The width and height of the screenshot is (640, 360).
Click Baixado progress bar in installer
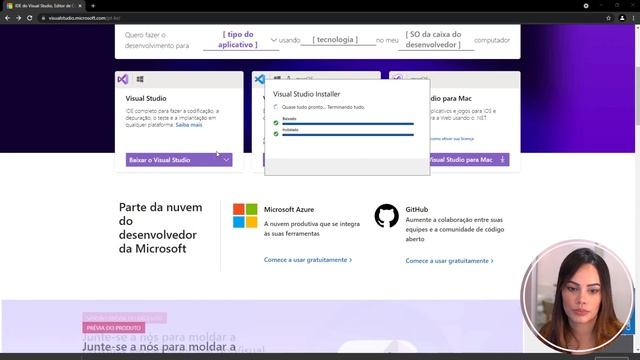[x=348, y=123]
